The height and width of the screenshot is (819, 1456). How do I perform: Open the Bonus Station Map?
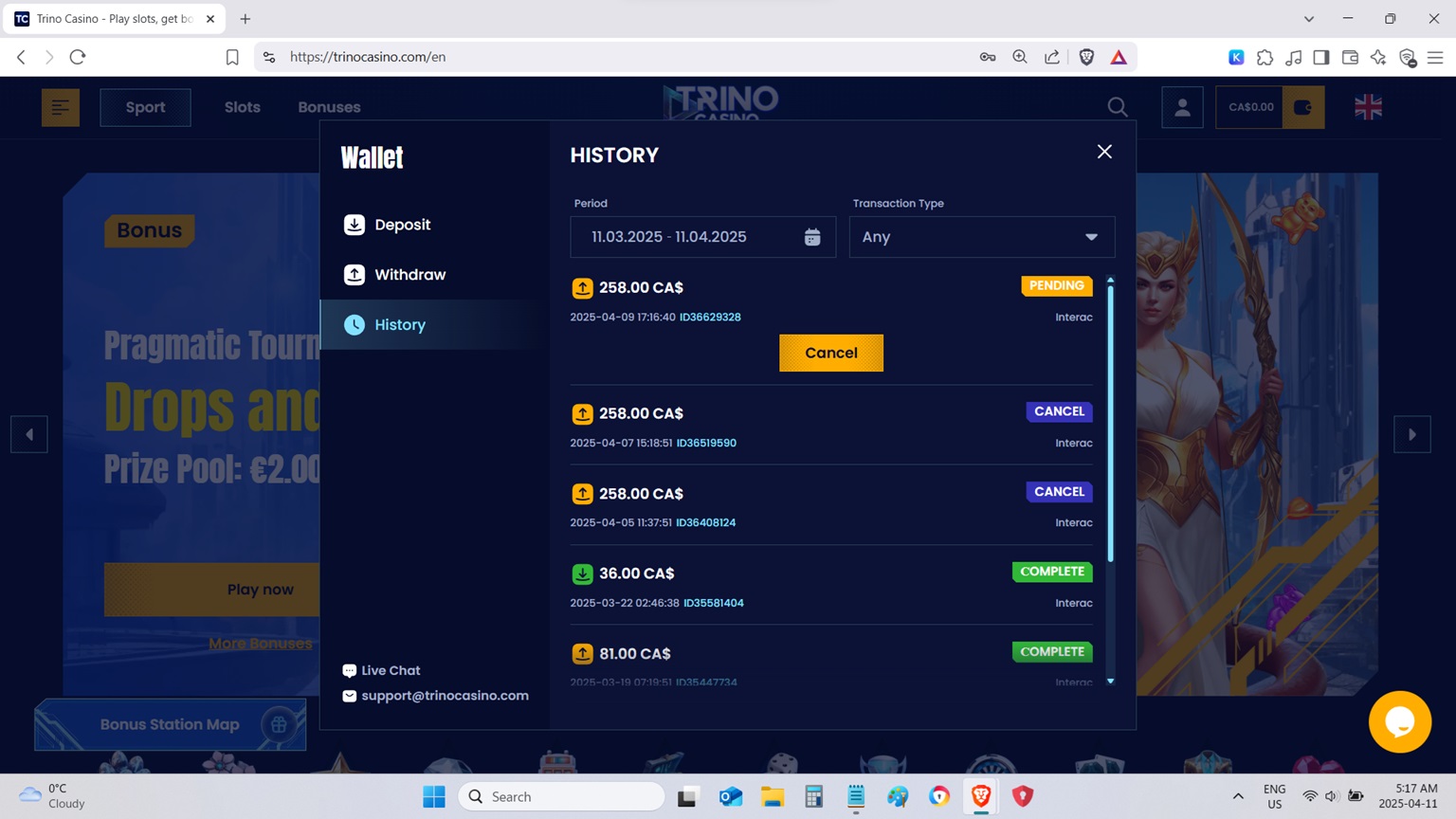coord(171,724)
